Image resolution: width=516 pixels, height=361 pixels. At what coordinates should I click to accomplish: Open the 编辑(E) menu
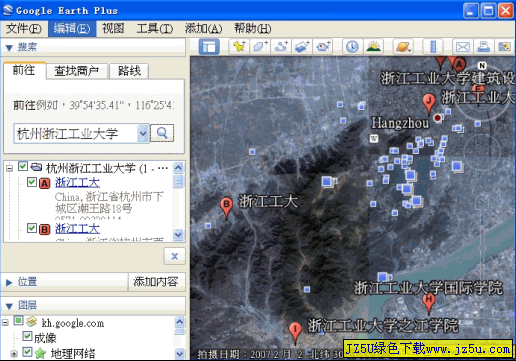pos(72,29)
